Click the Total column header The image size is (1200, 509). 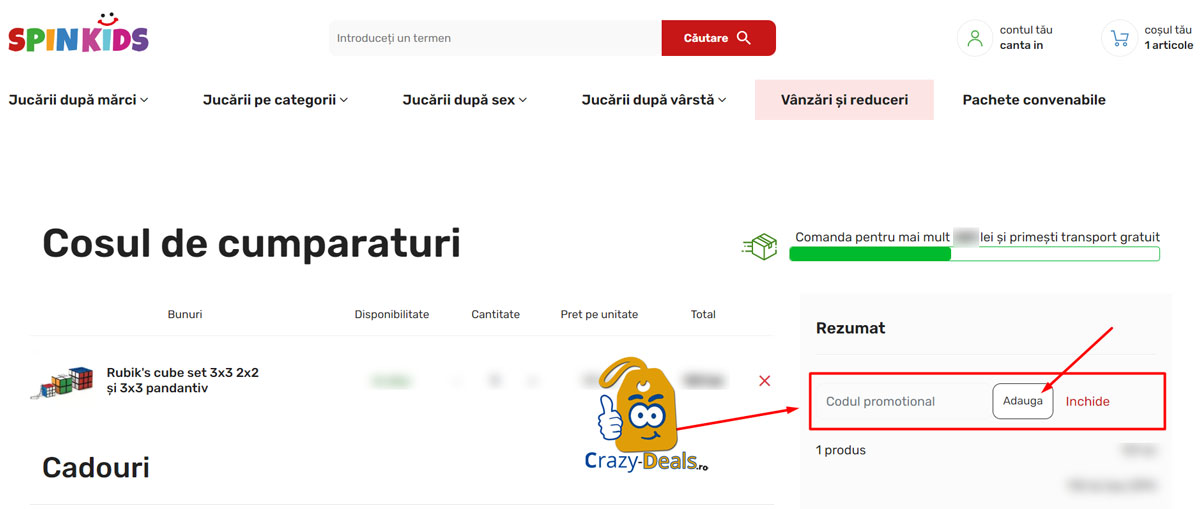(x=703, y=314)
